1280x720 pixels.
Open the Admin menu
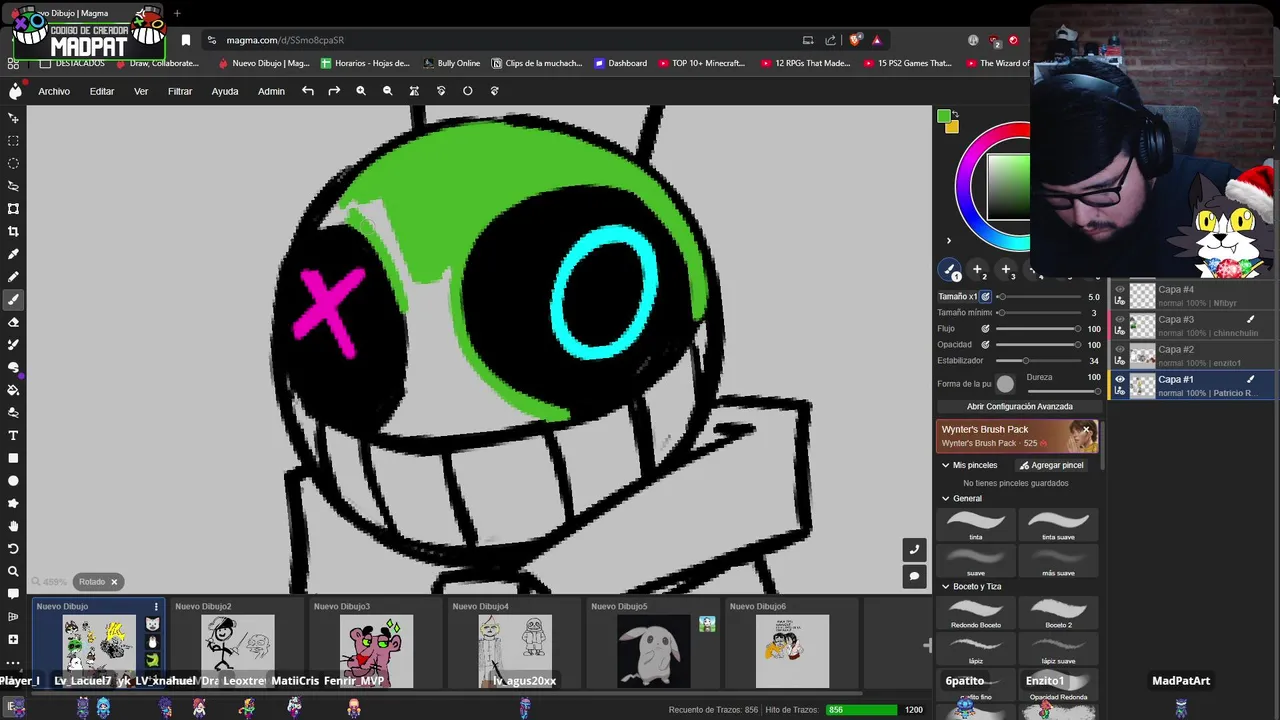271,91
